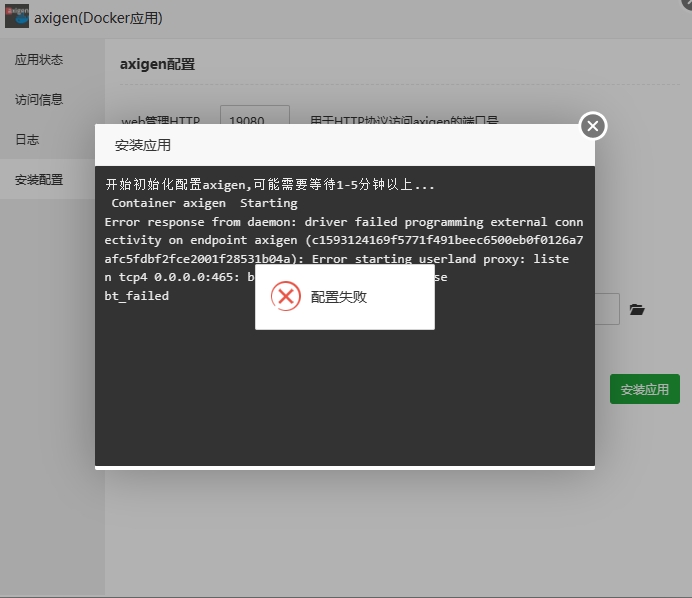
Task: Click the 配置失败 message text
Action: point(338,297)
